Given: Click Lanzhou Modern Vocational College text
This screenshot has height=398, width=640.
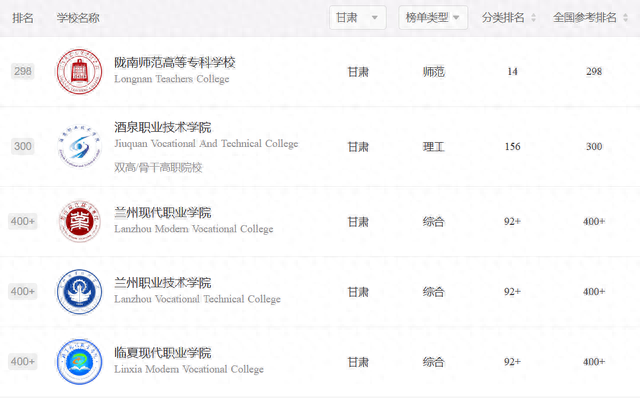Looking at the screenshot, I should (193, 229).
